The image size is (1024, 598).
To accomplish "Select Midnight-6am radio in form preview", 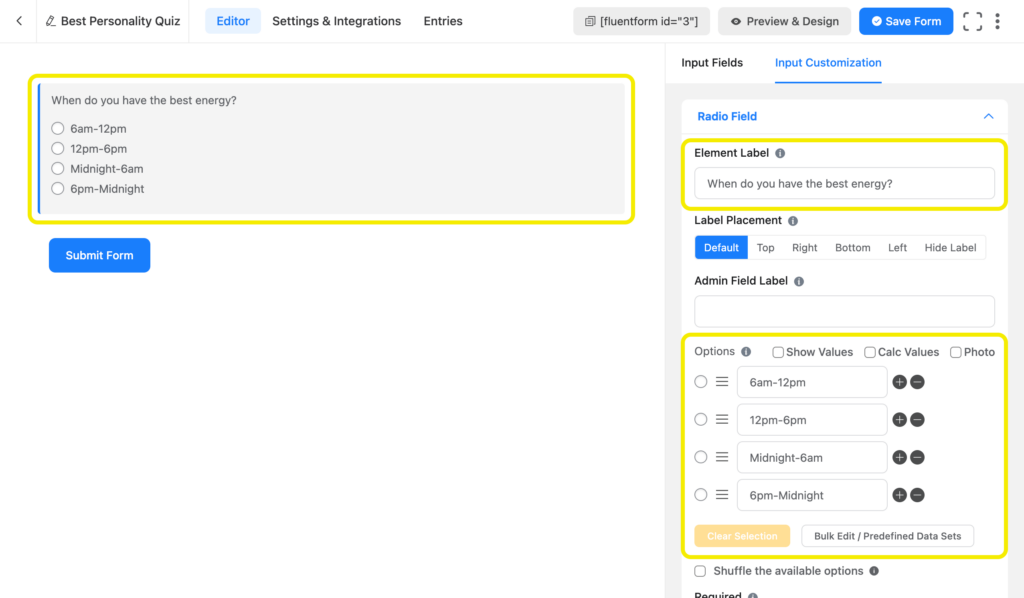I will 57,168.
